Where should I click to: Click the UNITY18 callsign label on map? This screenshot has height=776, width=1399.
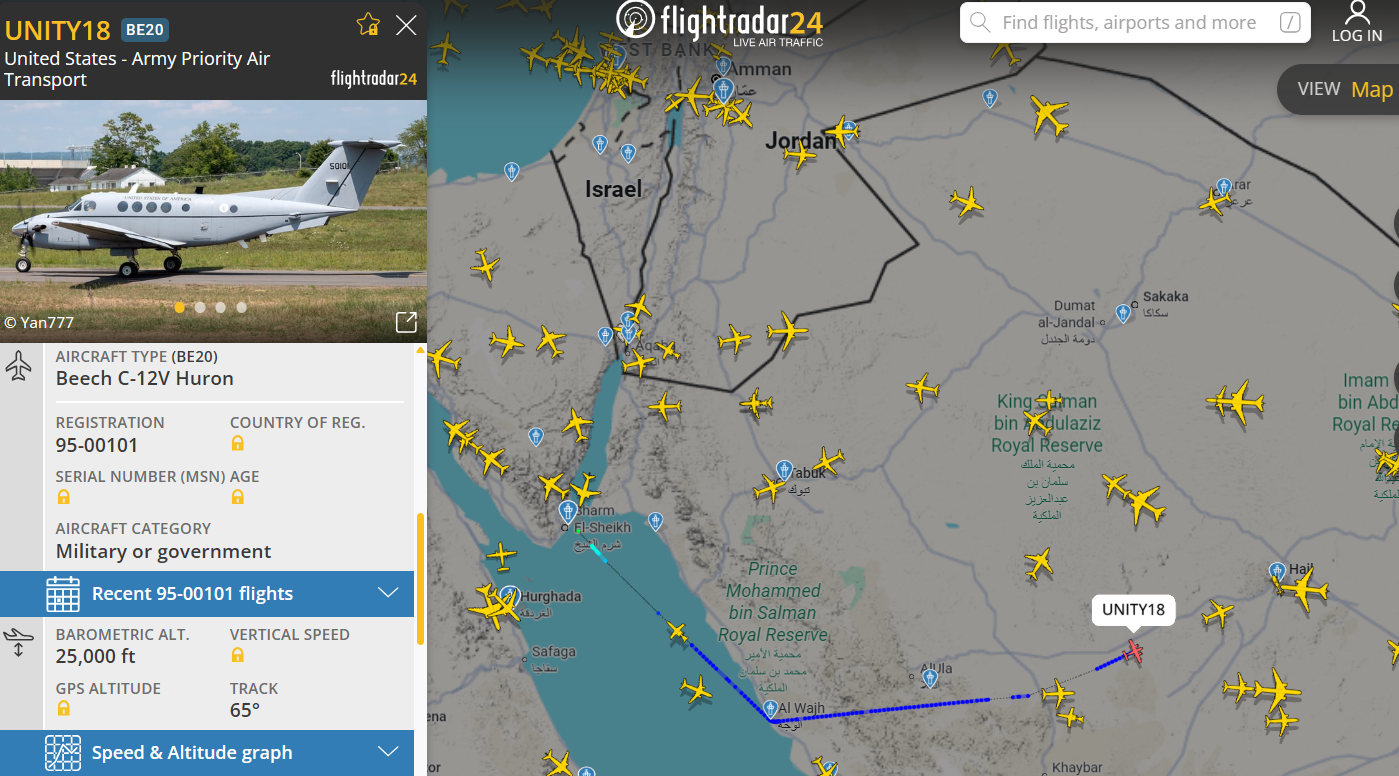1133,609
